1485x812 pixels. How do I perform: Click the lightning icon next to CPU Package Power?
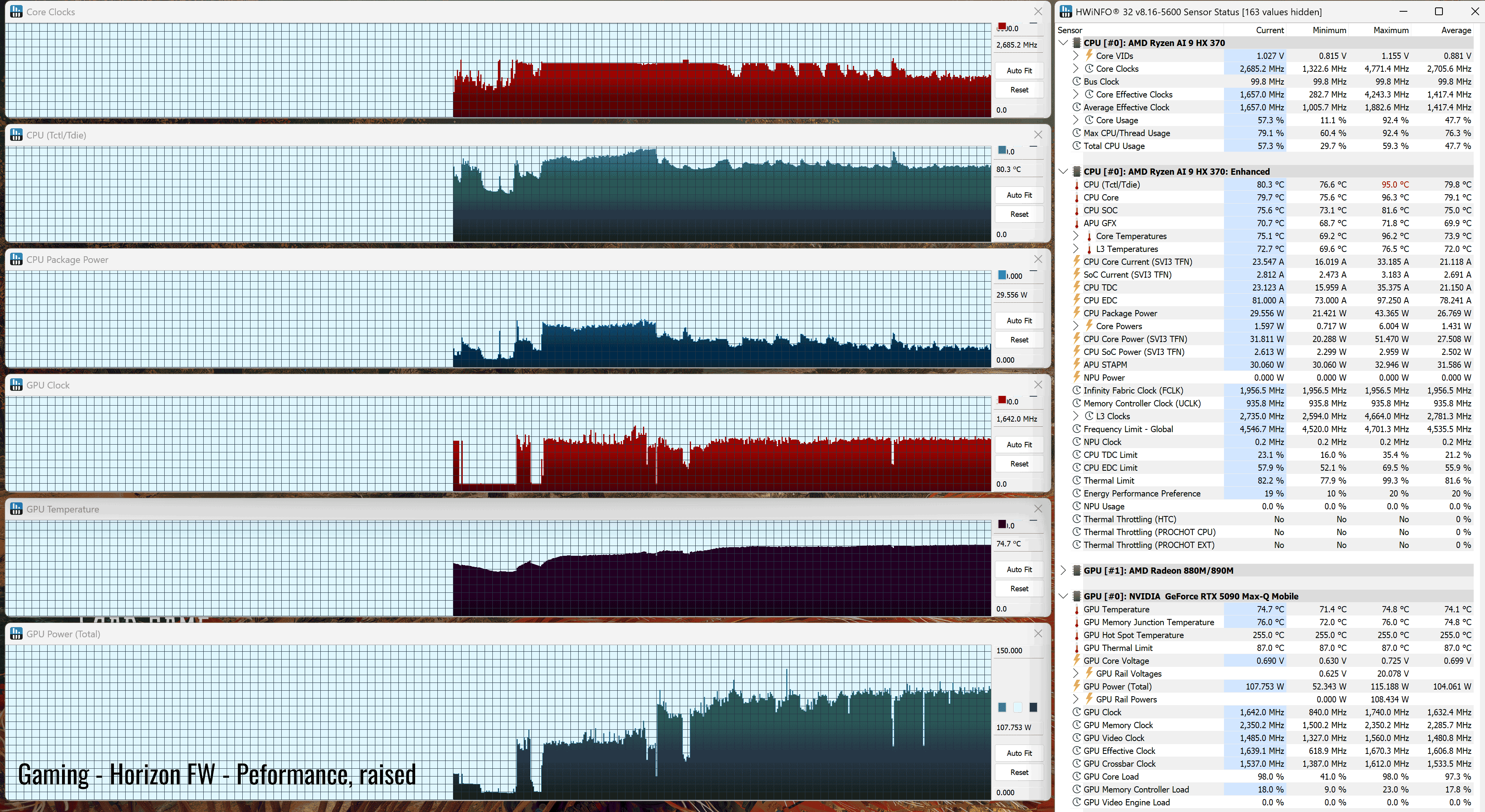coord(1076,313)
